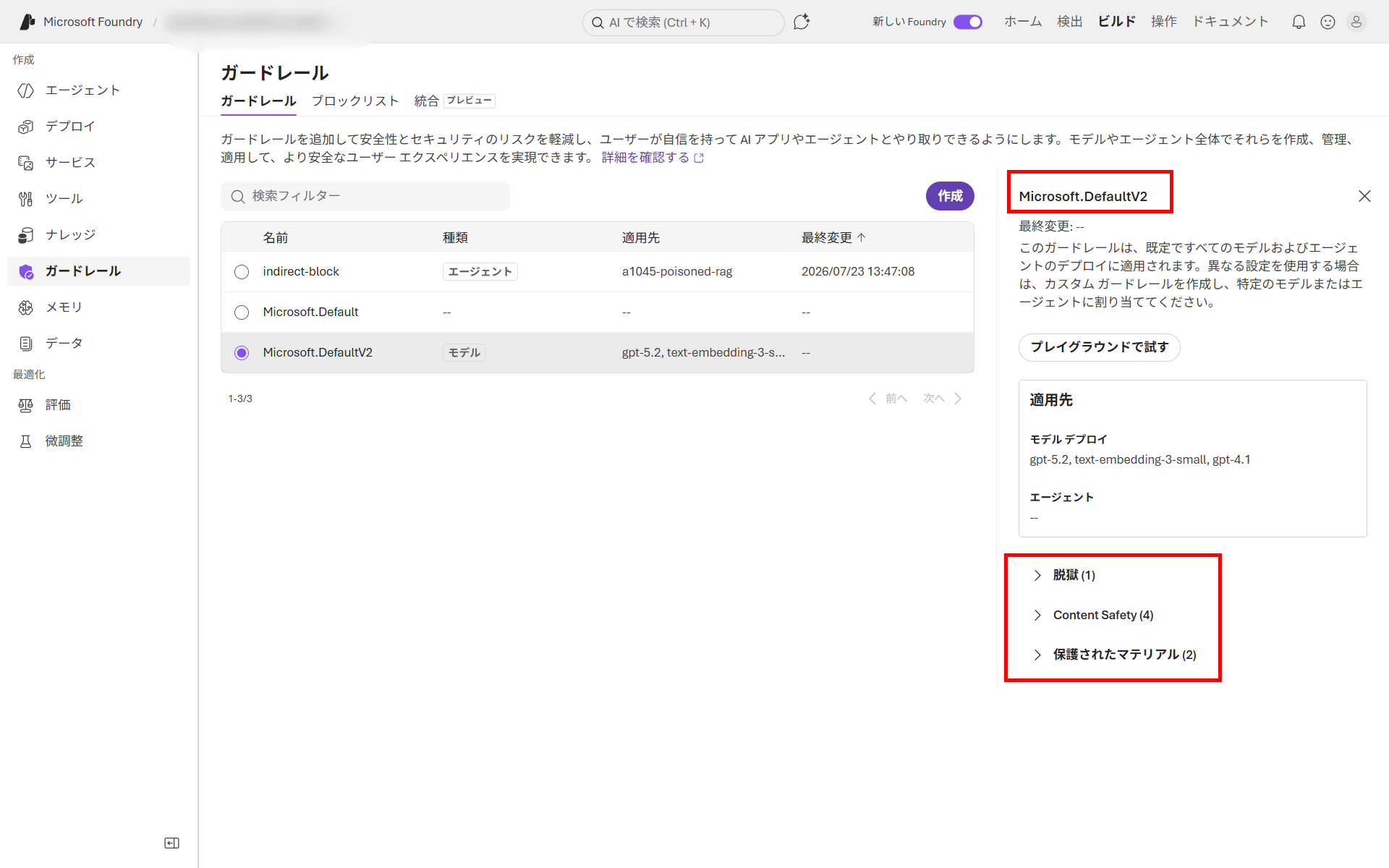
Task: Switch to the ブロックリスト tab
Action: click(355, 101)
